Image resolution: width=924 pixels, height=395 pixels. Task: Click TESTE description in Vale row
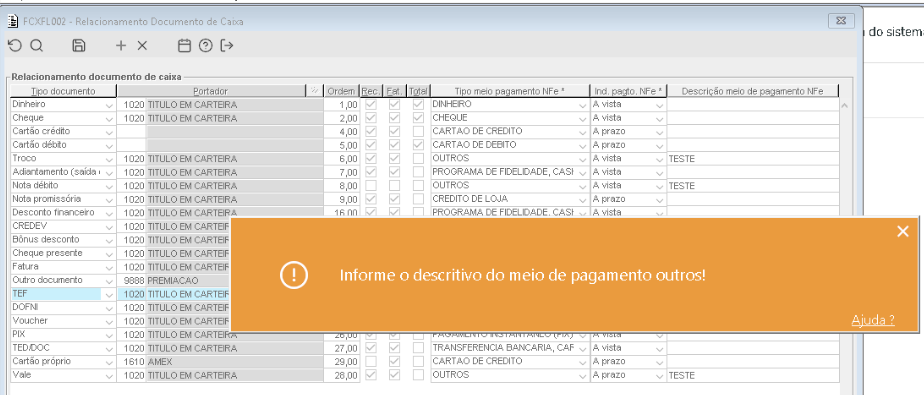[752, 375]
